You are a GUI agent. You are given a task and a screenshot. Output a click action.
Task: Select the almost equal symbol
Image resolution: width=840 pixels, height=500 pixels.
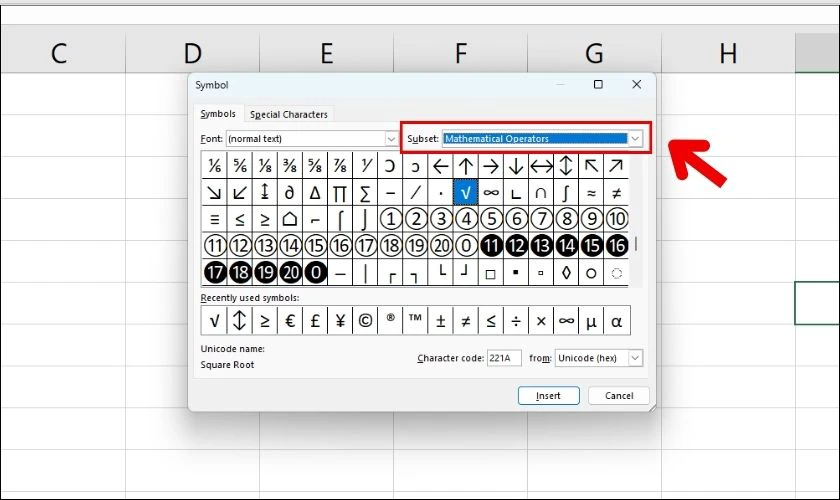point(591,192)
